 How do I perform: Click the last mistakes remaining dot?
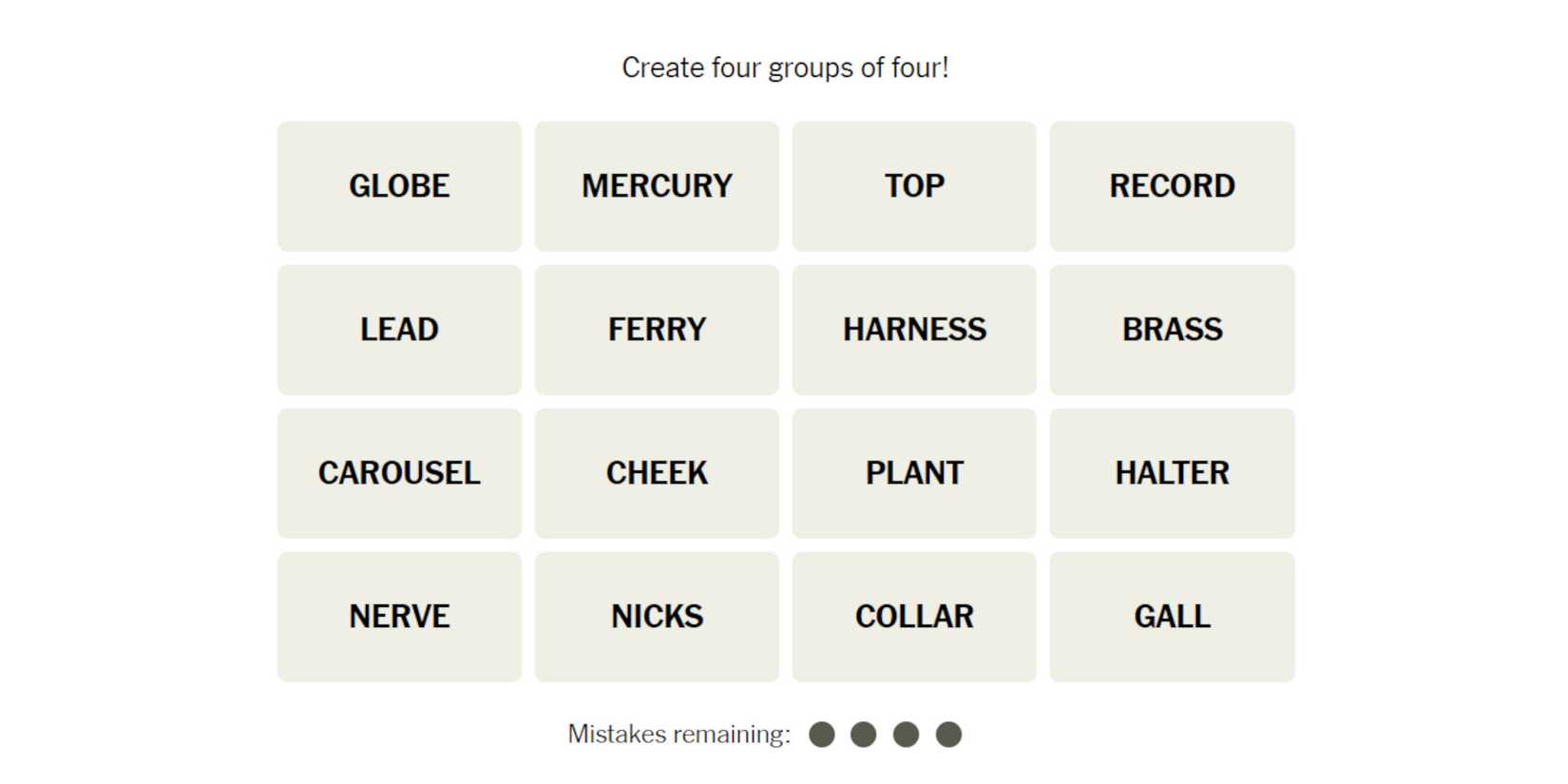tap(948, 735)
